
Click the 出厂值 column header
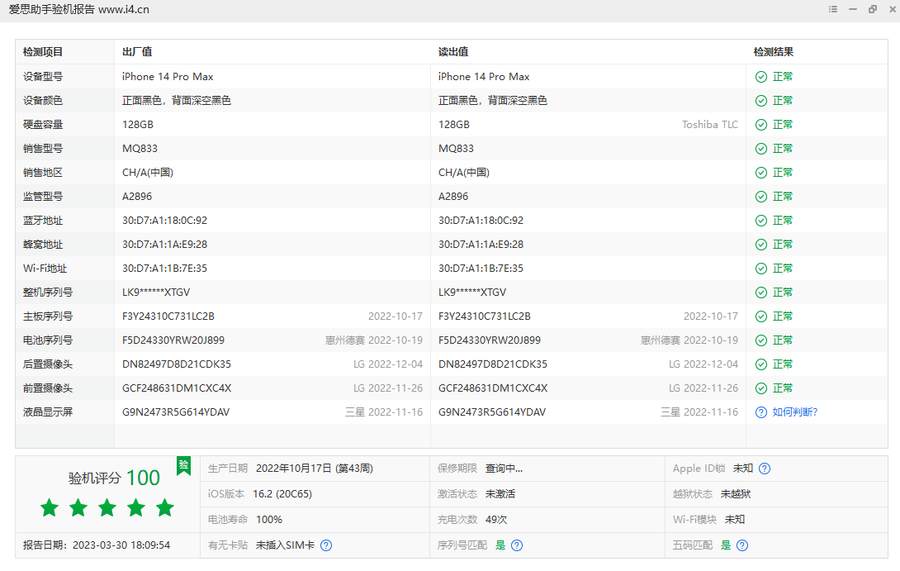137,52
